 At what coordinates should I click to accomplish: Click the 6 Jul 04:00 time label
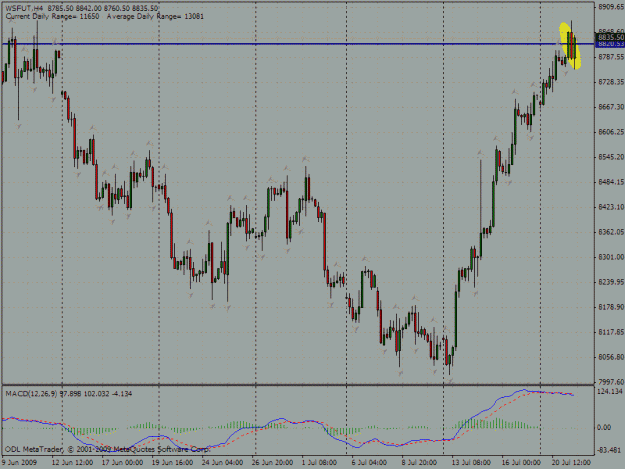pyautogui.click(x=369, y=462)
